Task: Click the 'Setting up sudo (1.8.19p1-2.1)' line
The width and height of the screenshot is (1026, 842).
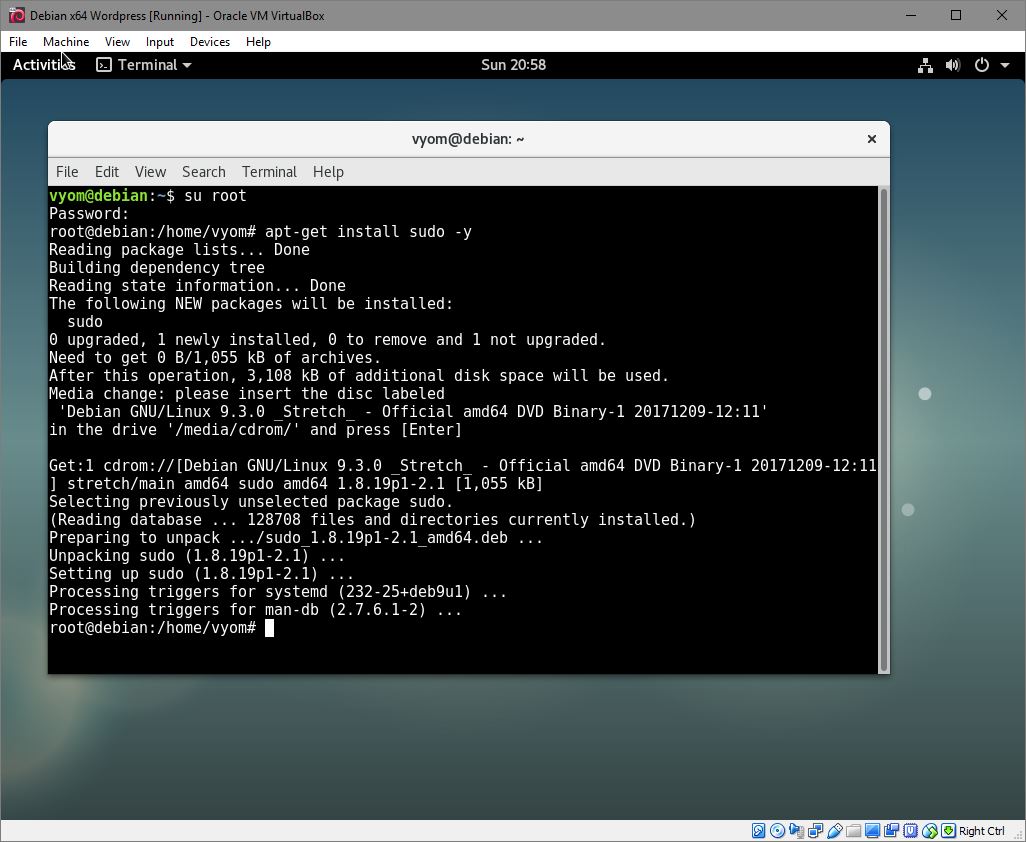Action: tap(202, 574)
